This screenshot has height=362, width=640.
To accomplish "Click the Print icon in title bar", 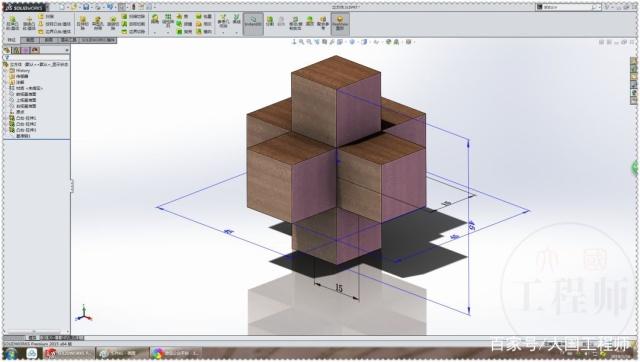I will pyautogui.click(x=98, y=7).
